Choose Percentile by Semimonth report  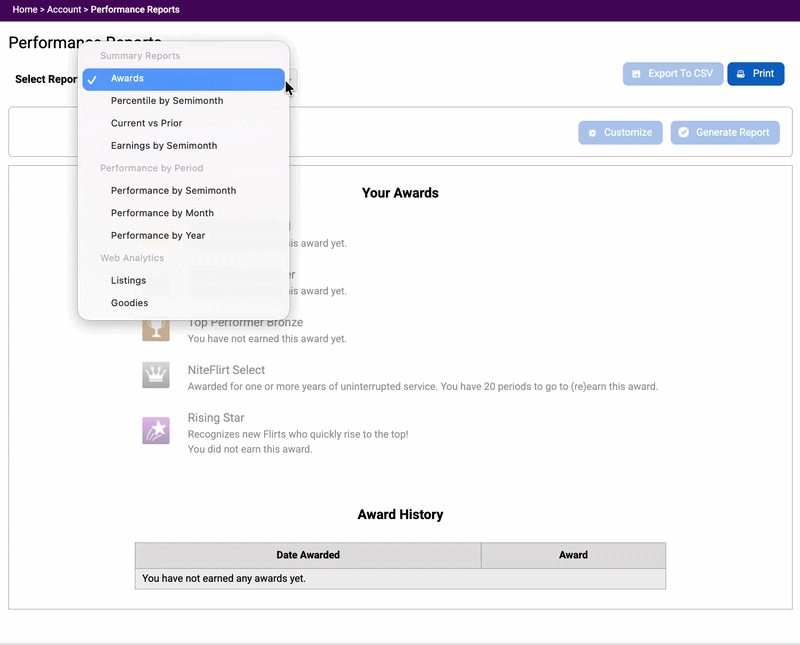(183, 101)
